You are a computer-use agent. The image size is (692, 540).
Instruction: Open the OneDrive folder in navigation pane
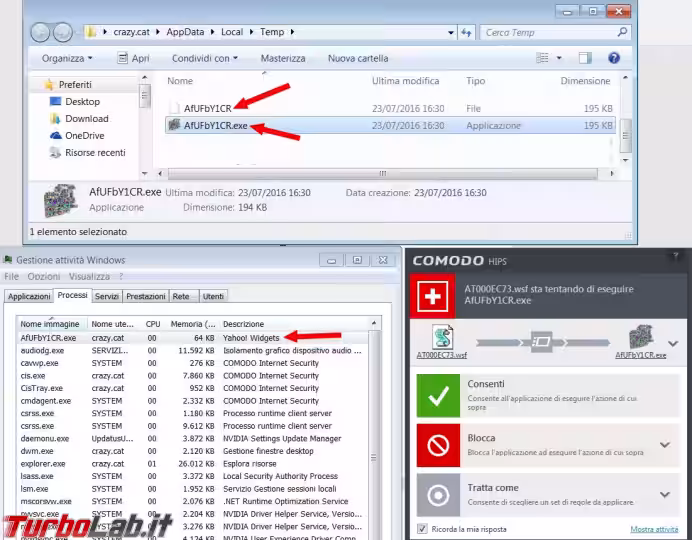click(85, 135)
